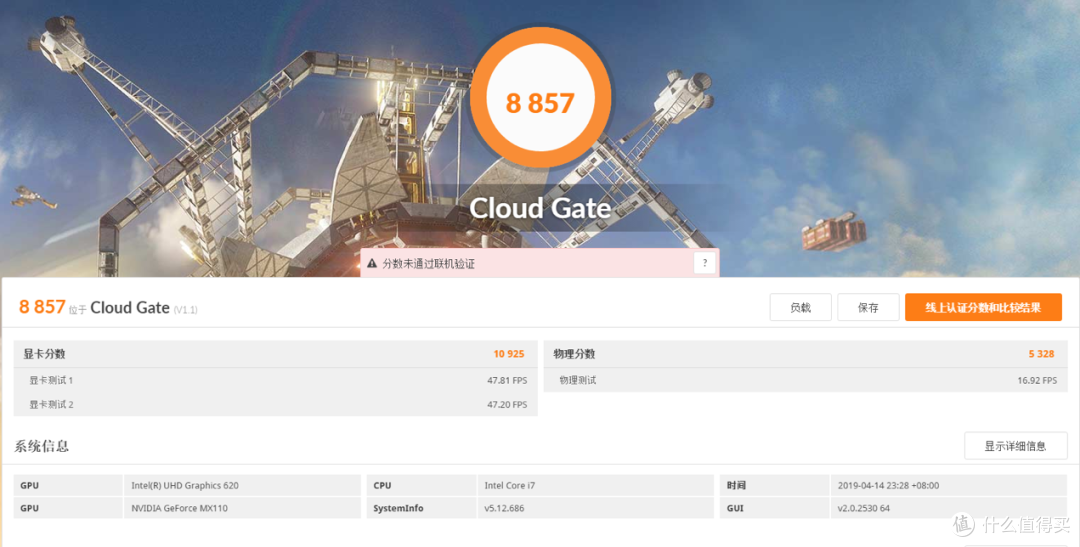Screen dimensions: 1080x547
Task: Click the warning triangle icon
Action: click(372, 263)
